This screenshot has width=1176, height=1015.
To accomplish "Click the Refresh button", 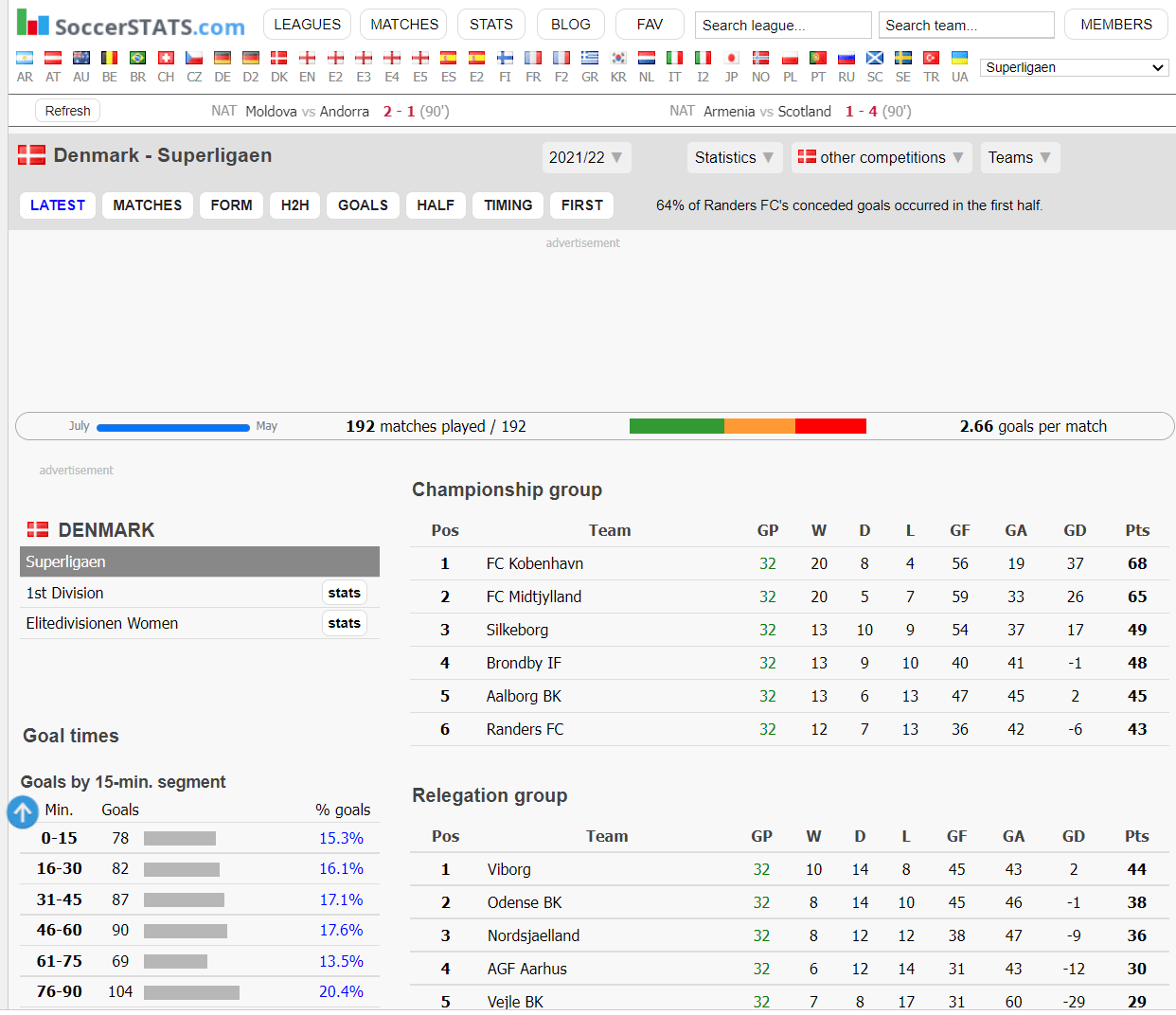I will [x=68, y=111].
